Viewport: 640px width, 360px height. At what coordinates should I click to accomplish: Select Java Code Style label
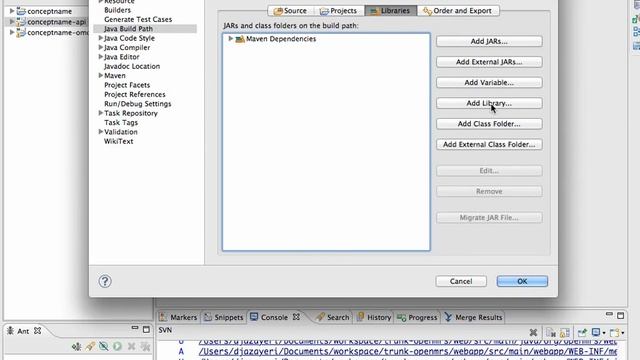point(129,38)
